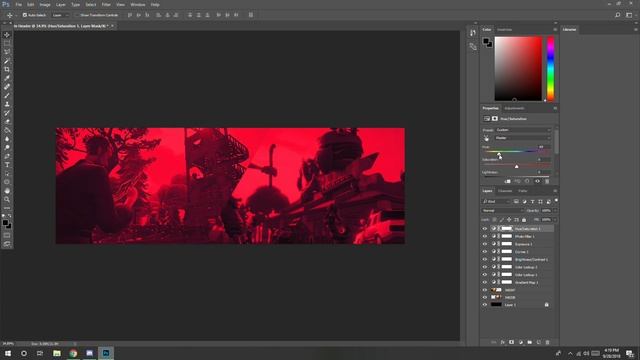Hide the Photo Filter 1 layer
Viewport: 640px width, 360px height.
pos(485,236)
